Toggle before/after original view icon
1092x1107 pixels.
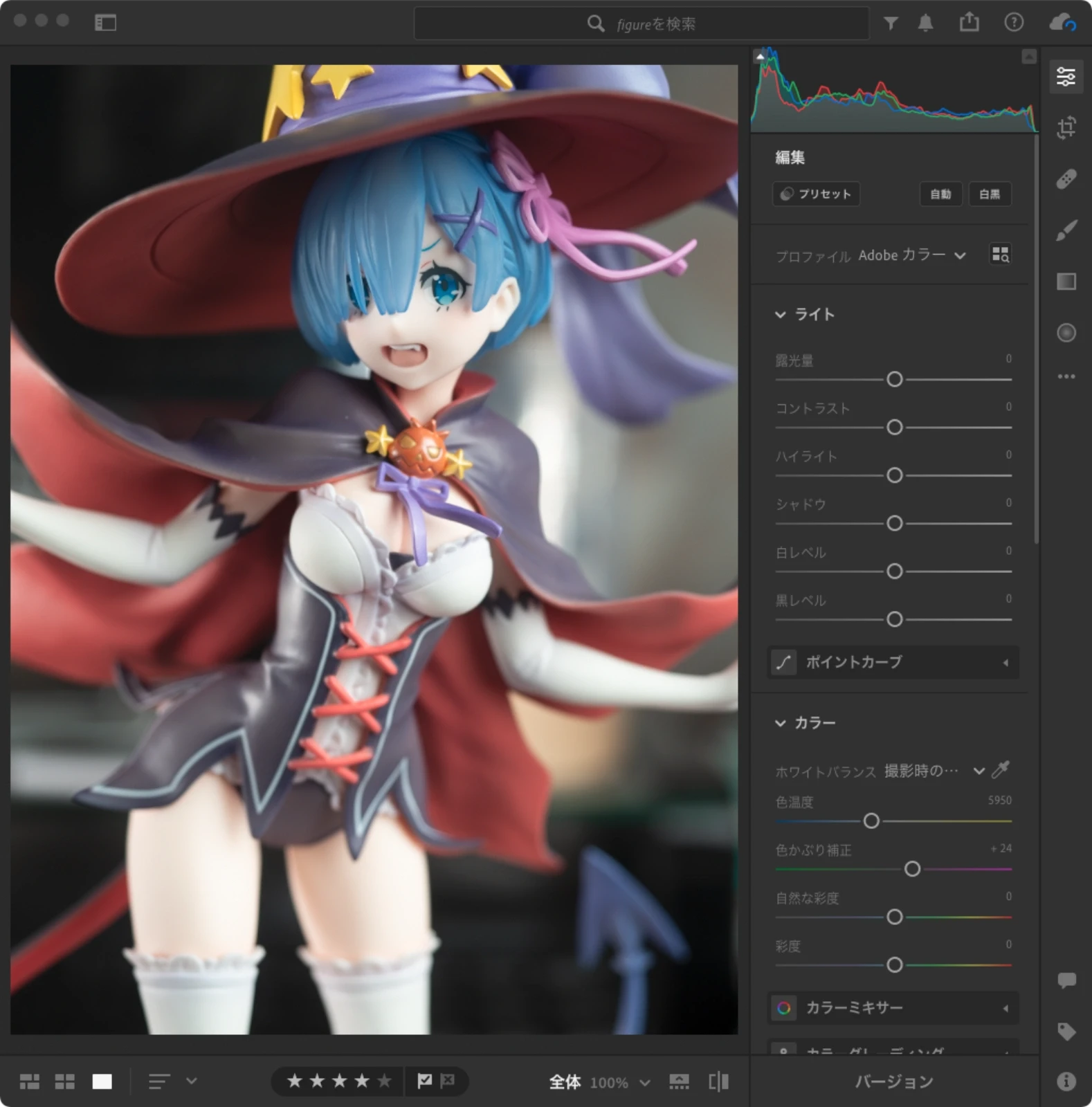coord(718,1081)
